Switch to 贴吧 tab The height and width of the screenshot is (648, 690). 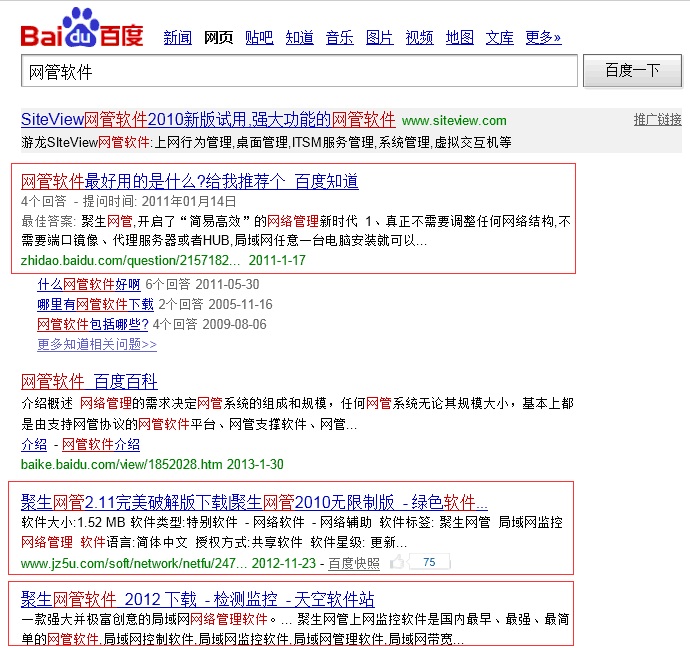pyautogui.click(x=259, y=37)
